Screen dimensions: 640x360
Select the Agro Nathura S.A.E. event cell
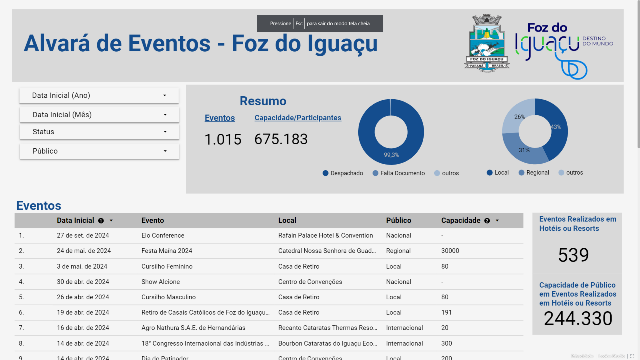[193, 328]
